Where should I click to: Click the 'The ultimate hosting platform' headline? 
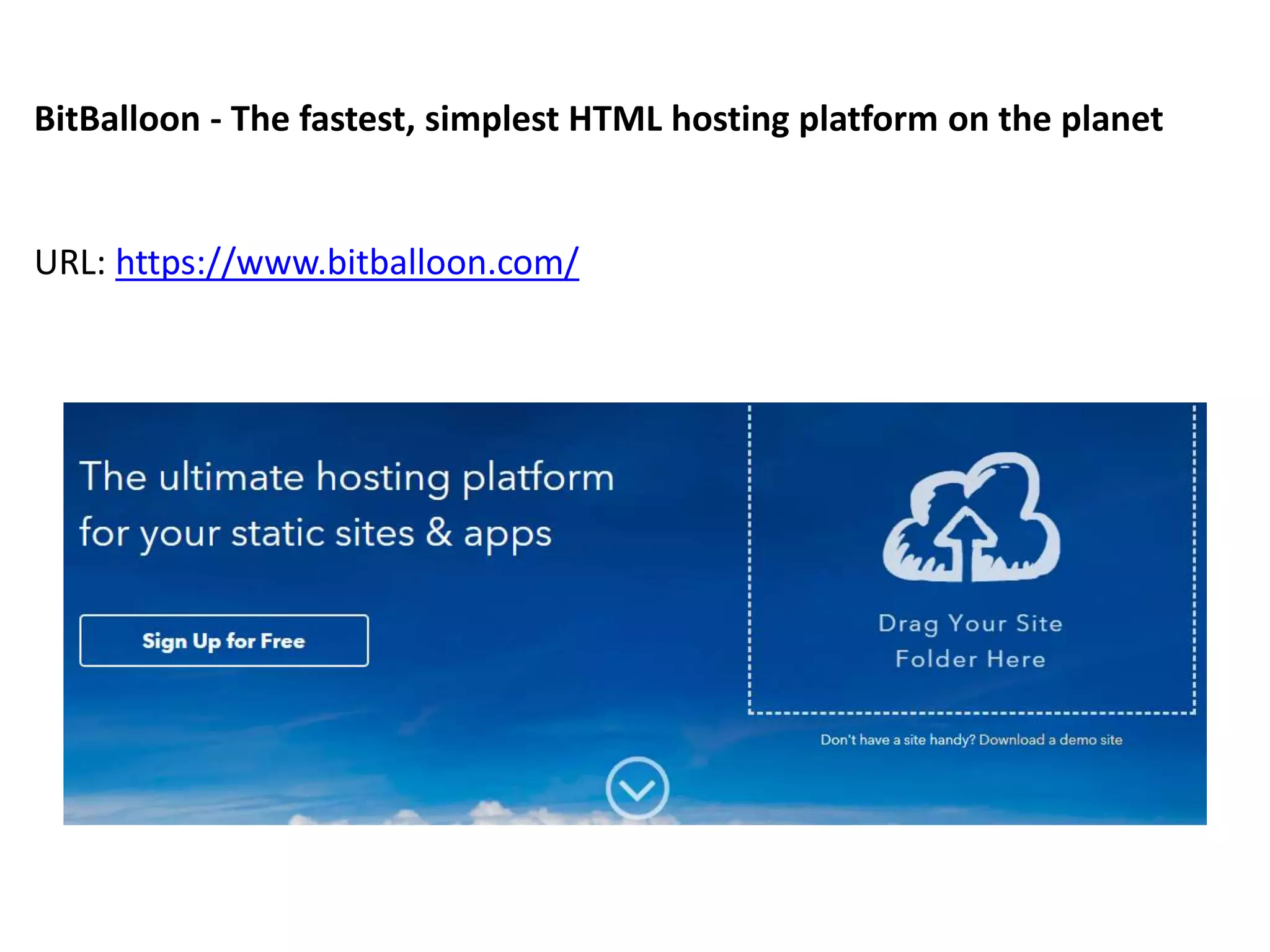[347, 477]
